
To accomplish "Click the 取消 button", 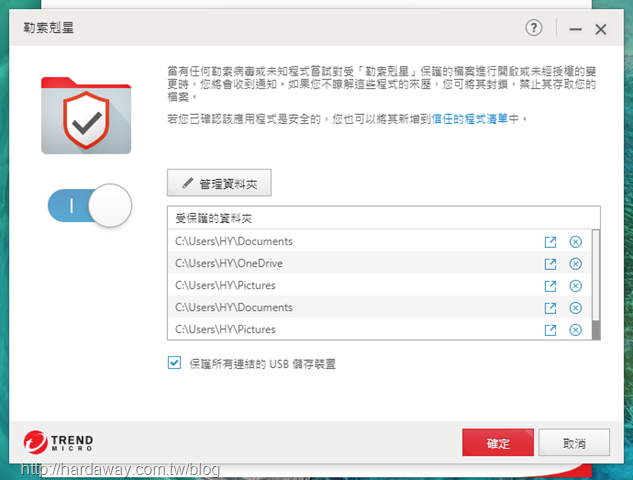I will point(574,442).
